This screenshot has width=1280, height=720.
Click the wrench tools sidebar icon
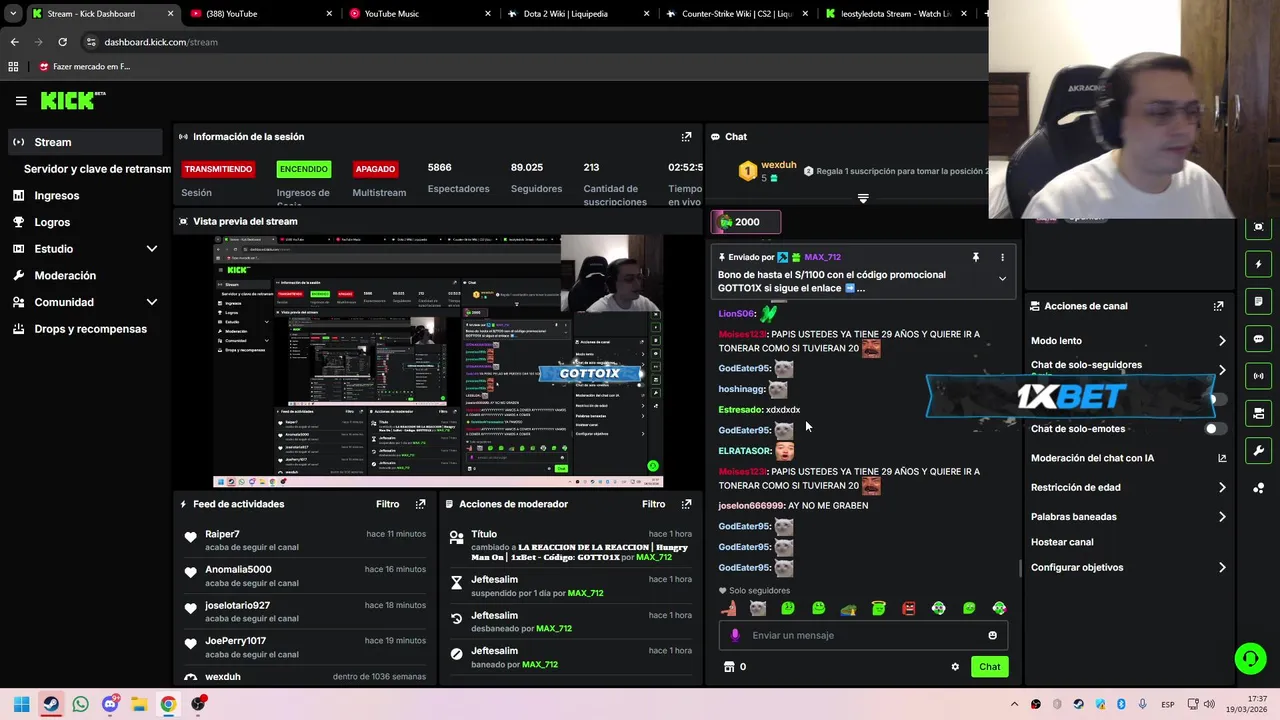click(1258, 451)
